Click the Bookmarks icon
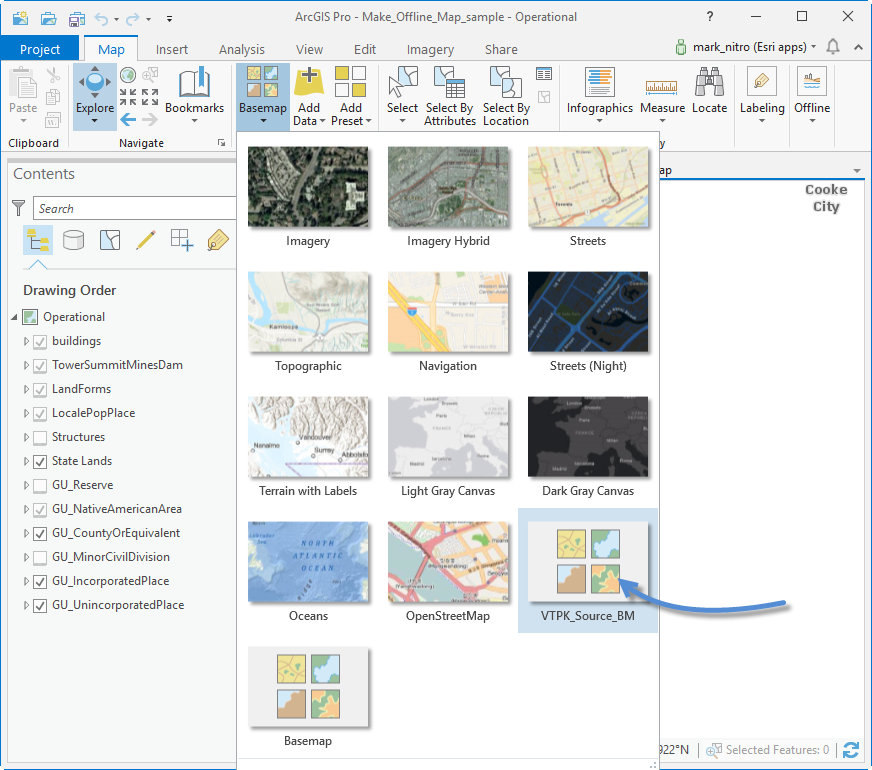Screen dimensions: 872x770 (x=194, y=83)
